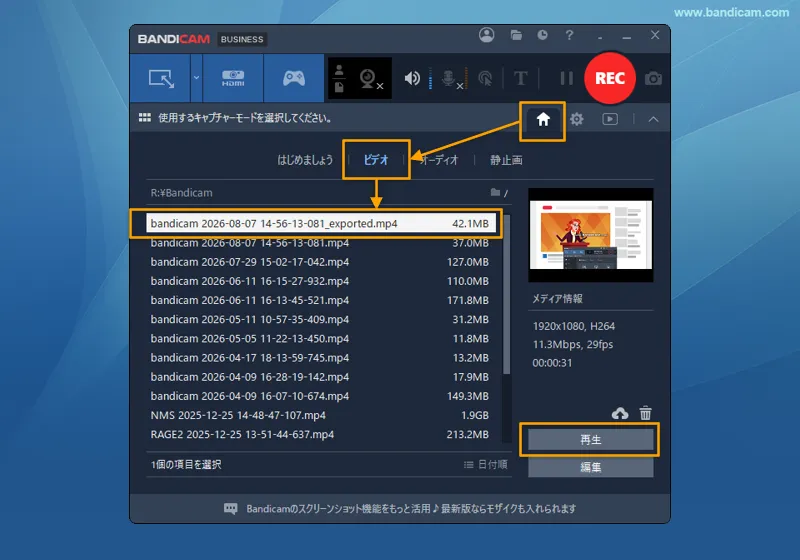The image size is (800, 560).
Task: Toggle text overlay T icon
Action: point(520,79)
